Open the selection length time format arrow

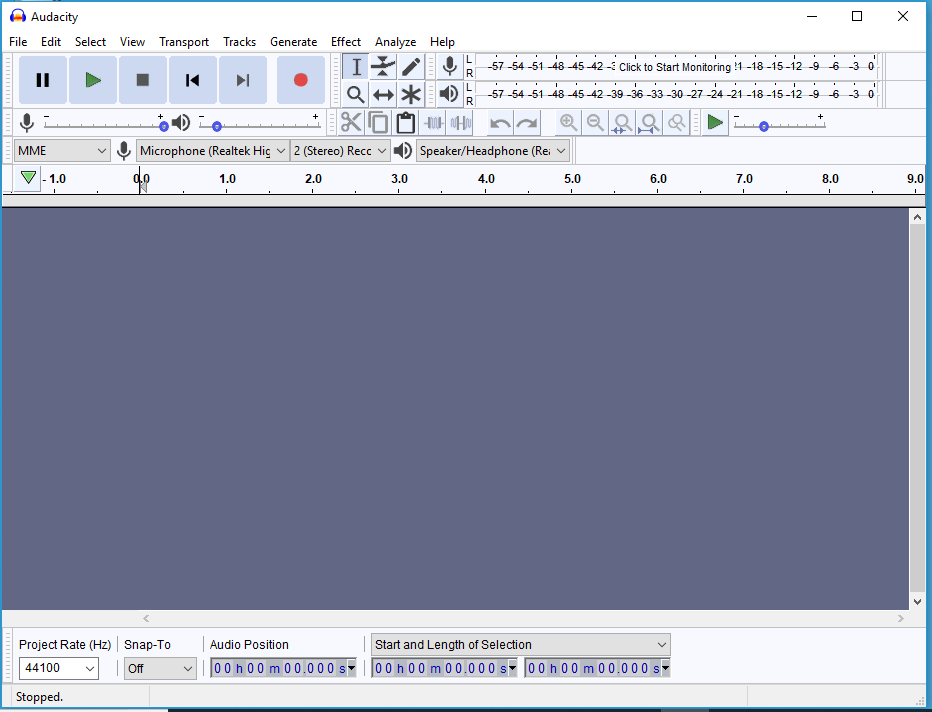coord(666,669)
